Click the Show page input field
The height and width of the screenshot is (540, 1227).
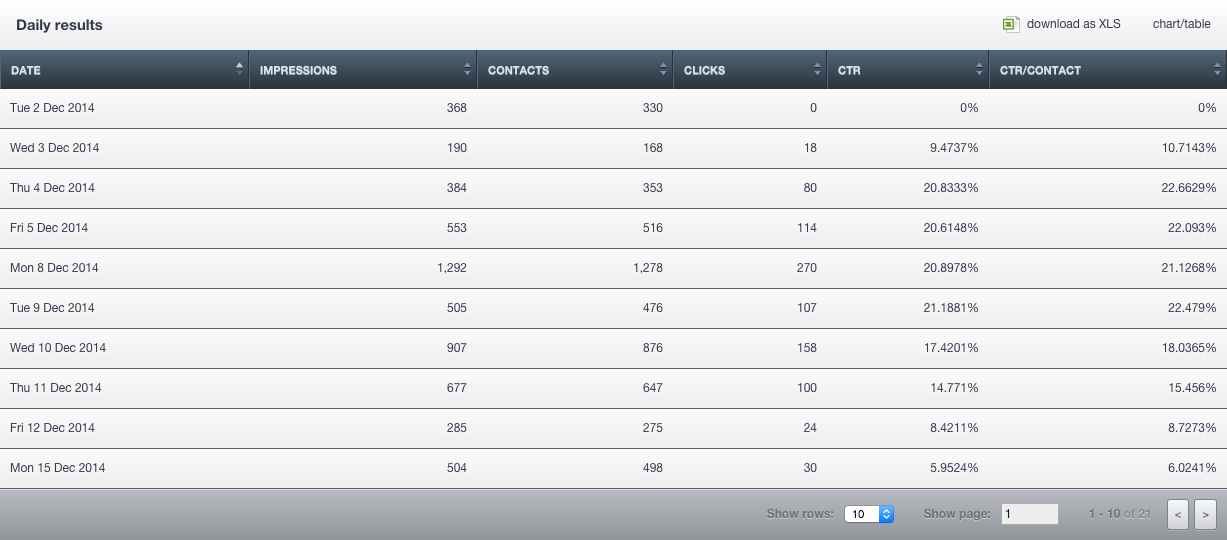pos(1029,514)
